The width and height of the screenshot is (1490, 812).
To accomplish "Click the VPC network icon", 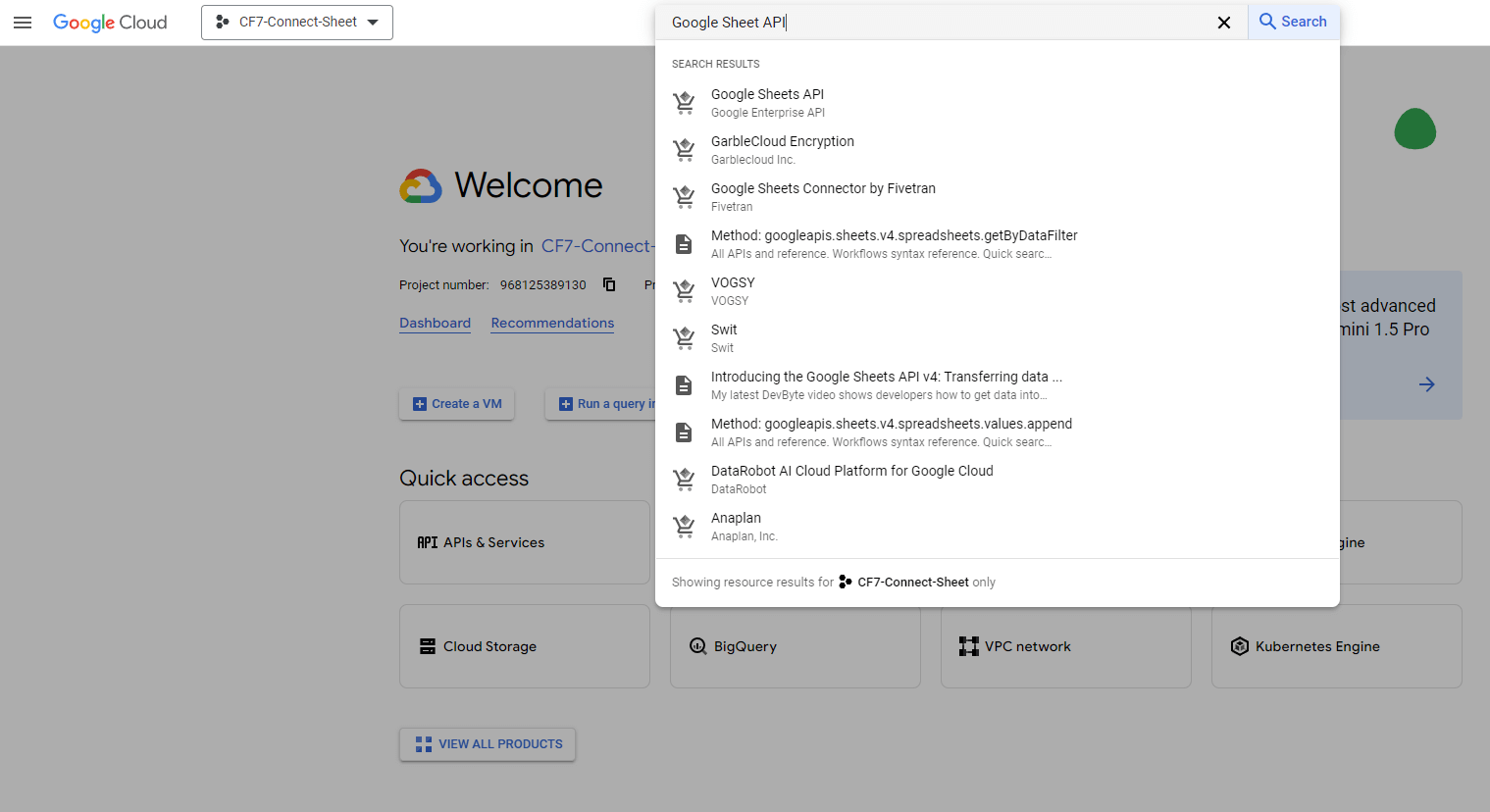I will click(x=969, y=646).
